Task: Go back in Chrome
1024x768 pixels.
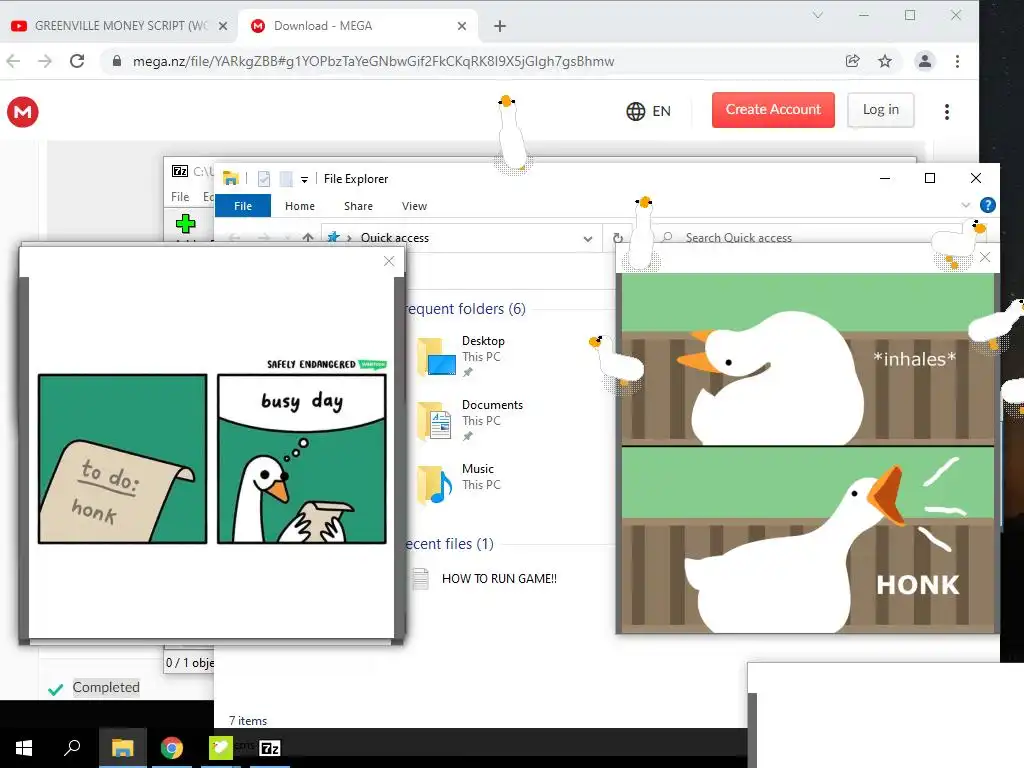Action: point(14,61)
